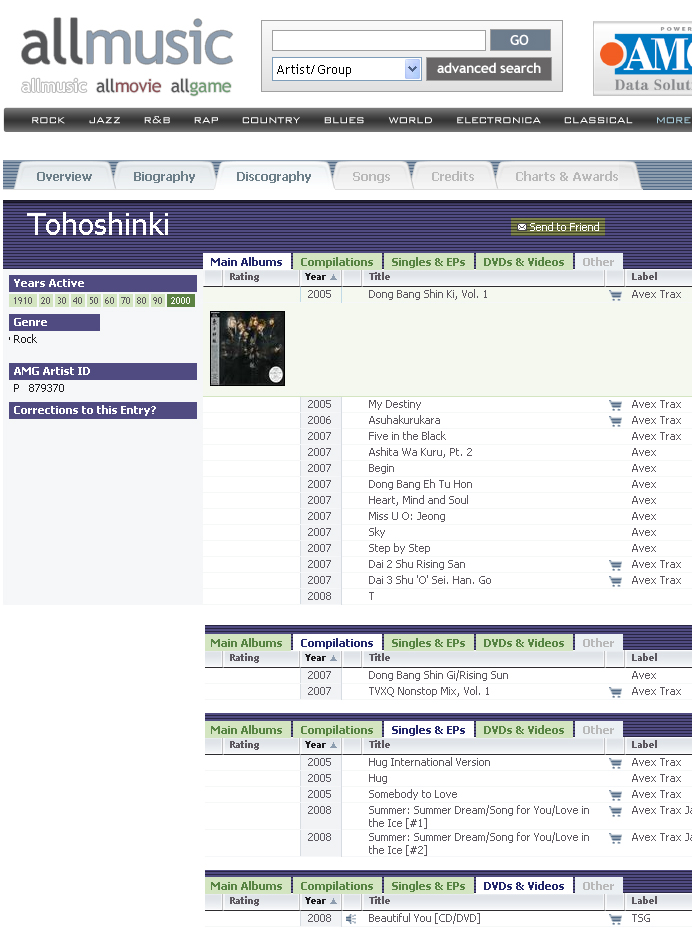692x939 pixels.
Task: Open the Songs tab
Action: [371, 177]
